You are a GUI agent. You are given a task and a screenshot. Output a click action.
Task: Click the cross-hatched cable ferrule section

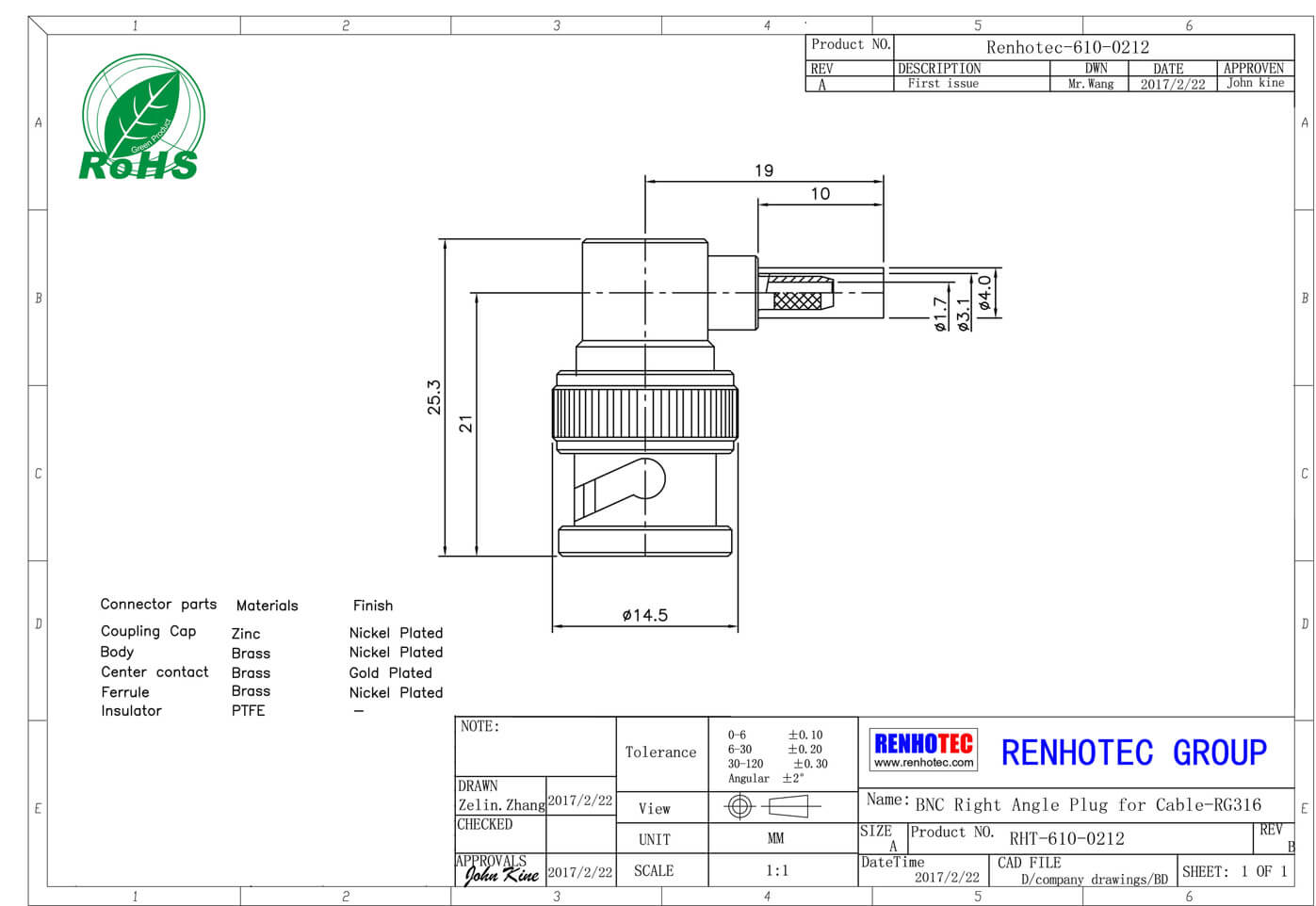[x=797, y=300]
